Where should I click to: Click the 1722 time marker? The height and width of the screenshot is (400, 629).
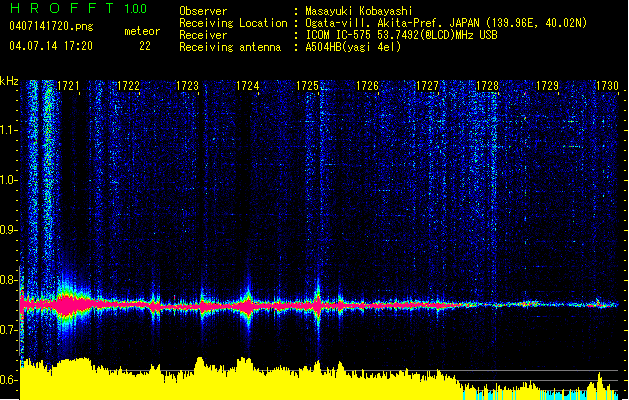pyautogui.click(x=128, y=86)
